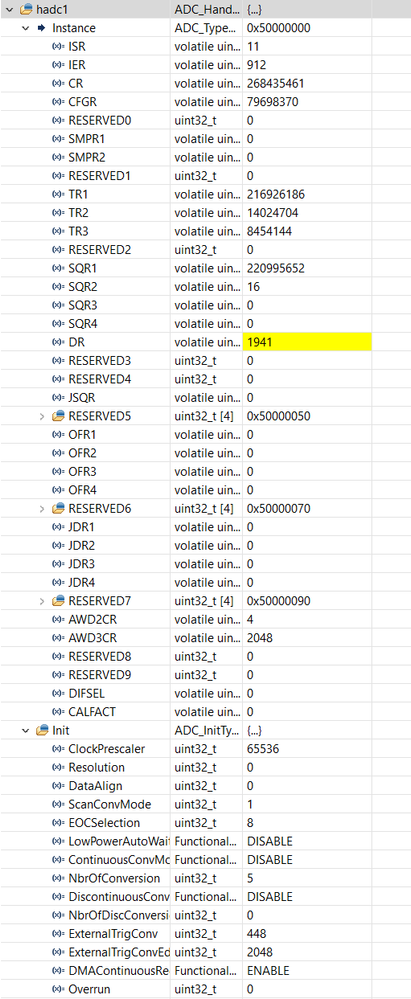411x999 pixels.
Task: Click the variable icon beside CALFACT
Action: [x=58, y=712]
